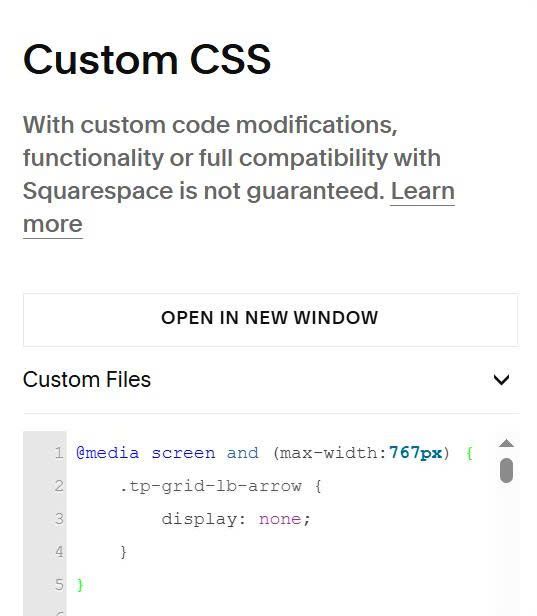Expand the Custom Files section label
537x616 pixels.
click(x=87, y=380)
